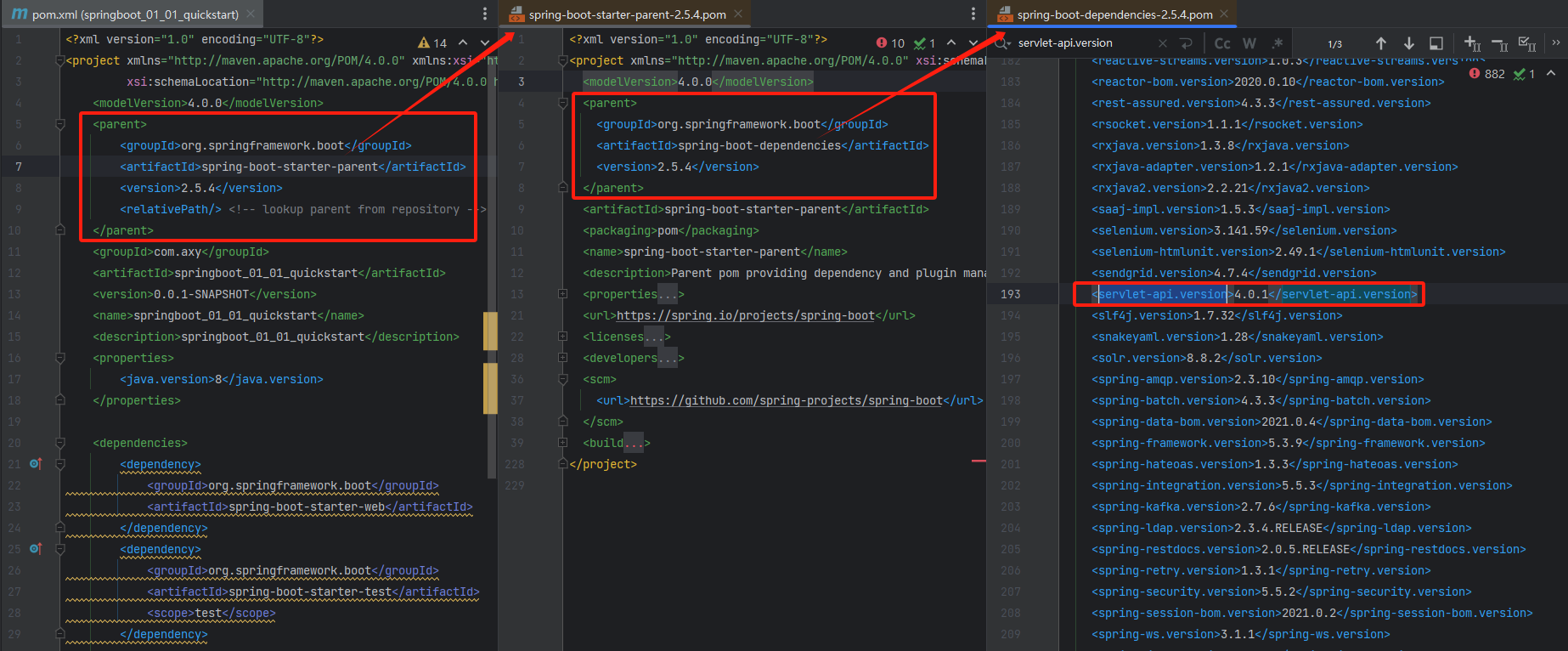Click groupId com.axy line in pom.xml

(x=181, y=252)
